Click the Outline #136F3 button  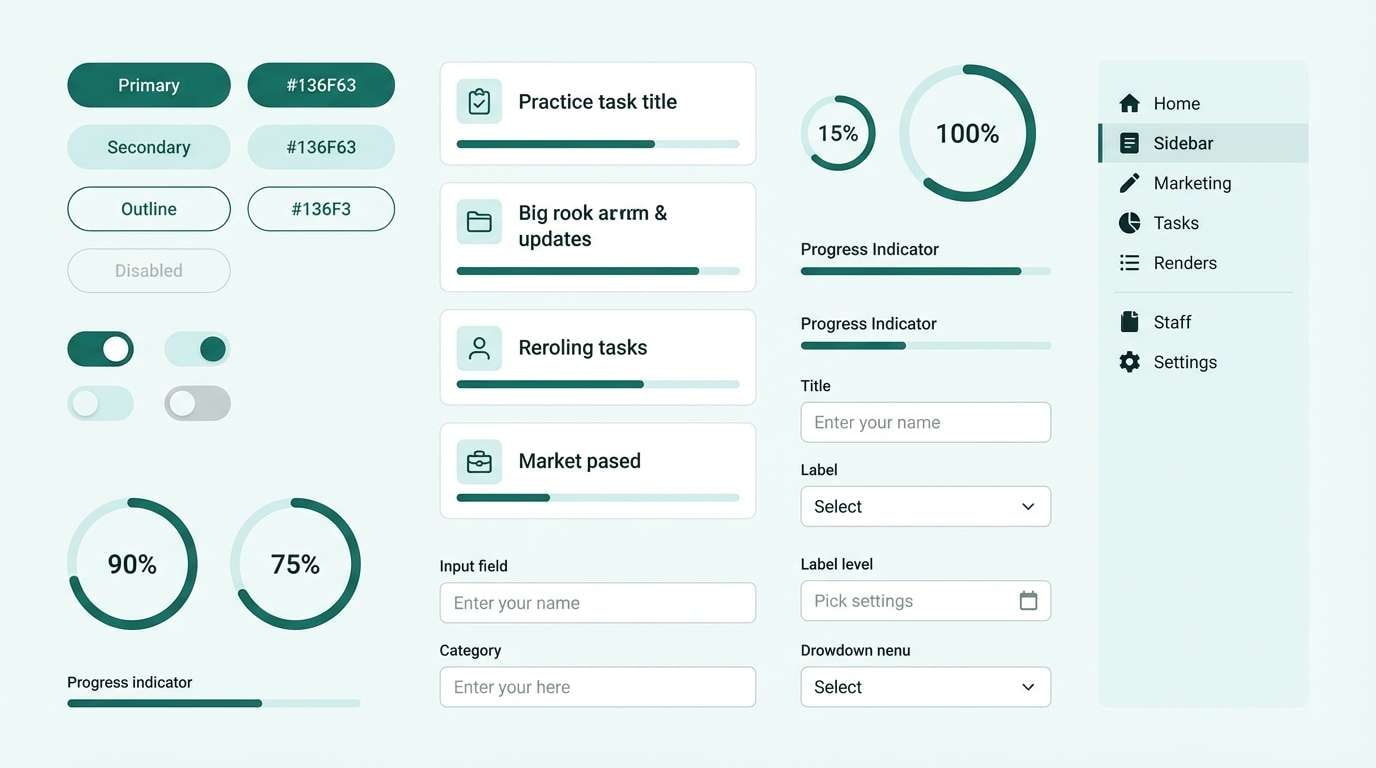tap(321, 208)
